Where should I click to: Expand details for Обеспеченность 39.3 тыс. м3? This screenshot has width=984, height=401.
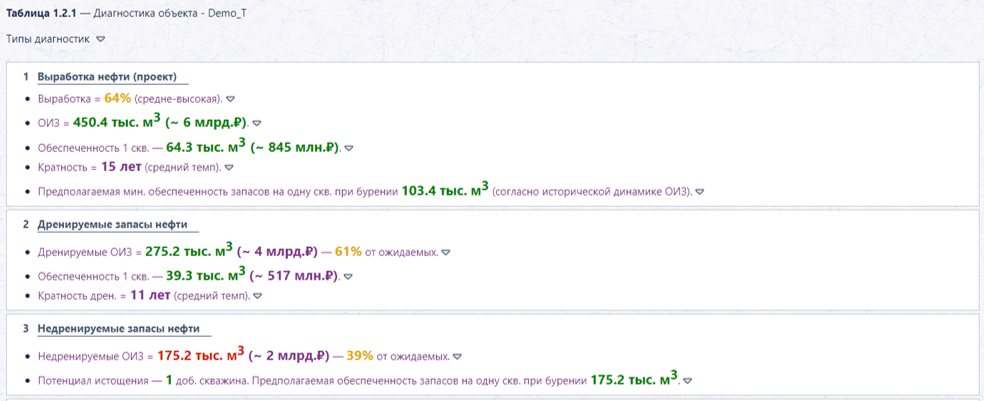coord(348,276)
